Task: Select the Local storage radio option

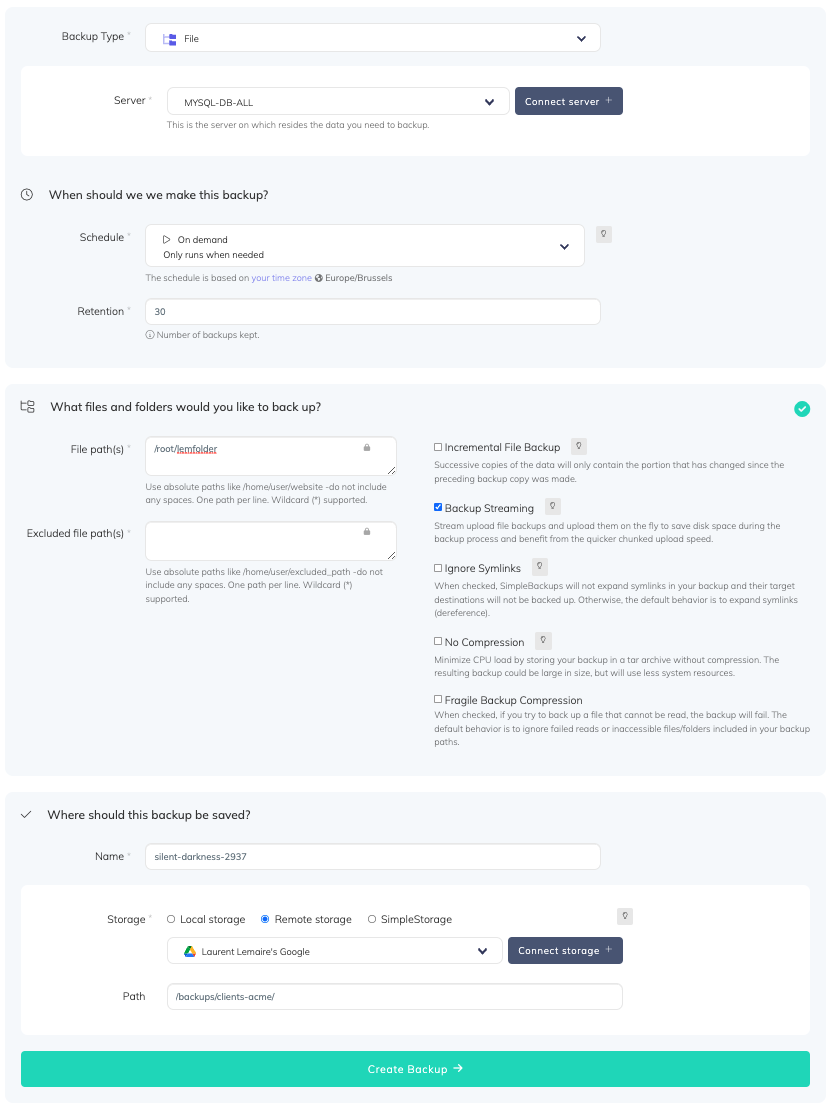Action: pos(171,919)
